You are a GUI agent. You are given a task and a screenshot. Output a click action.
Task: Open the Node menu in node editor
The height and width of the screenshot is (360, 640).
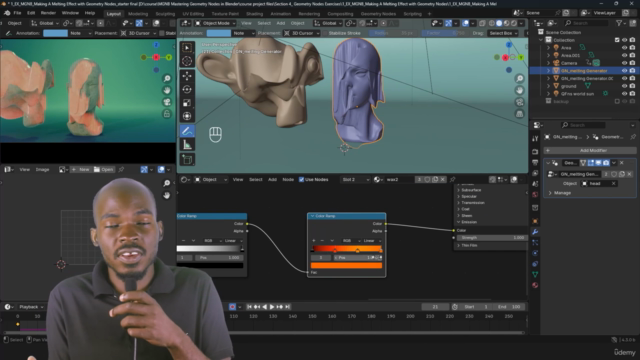[x=288, y=180]
